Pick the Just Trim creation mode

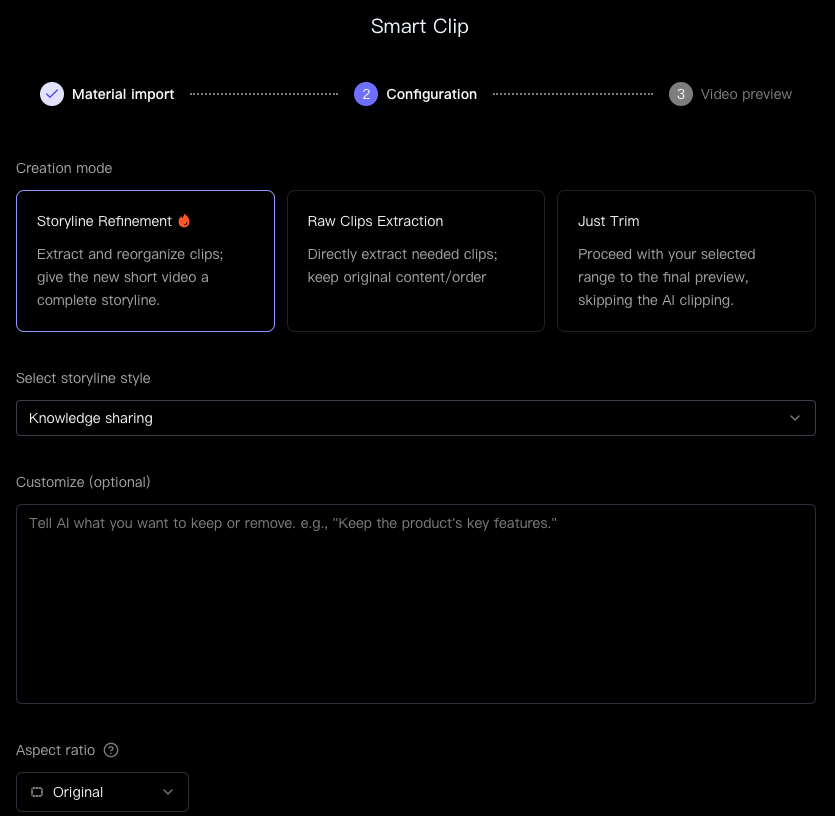pyautogui.click(x=686, y=261)
